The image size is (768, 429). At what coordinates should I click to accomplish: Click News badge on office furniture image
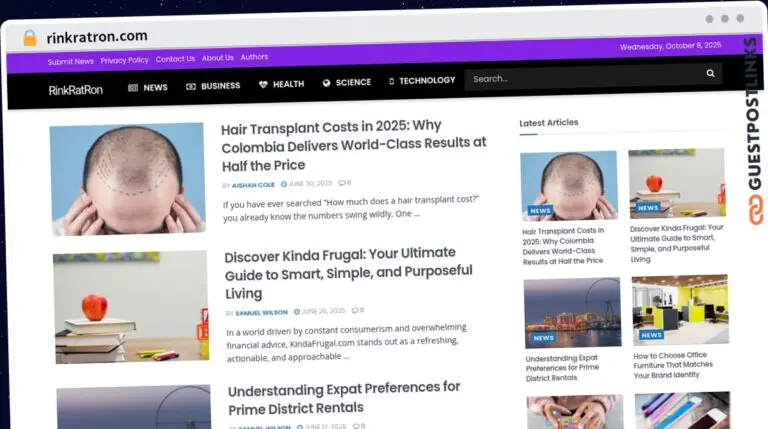coord(651,335)
